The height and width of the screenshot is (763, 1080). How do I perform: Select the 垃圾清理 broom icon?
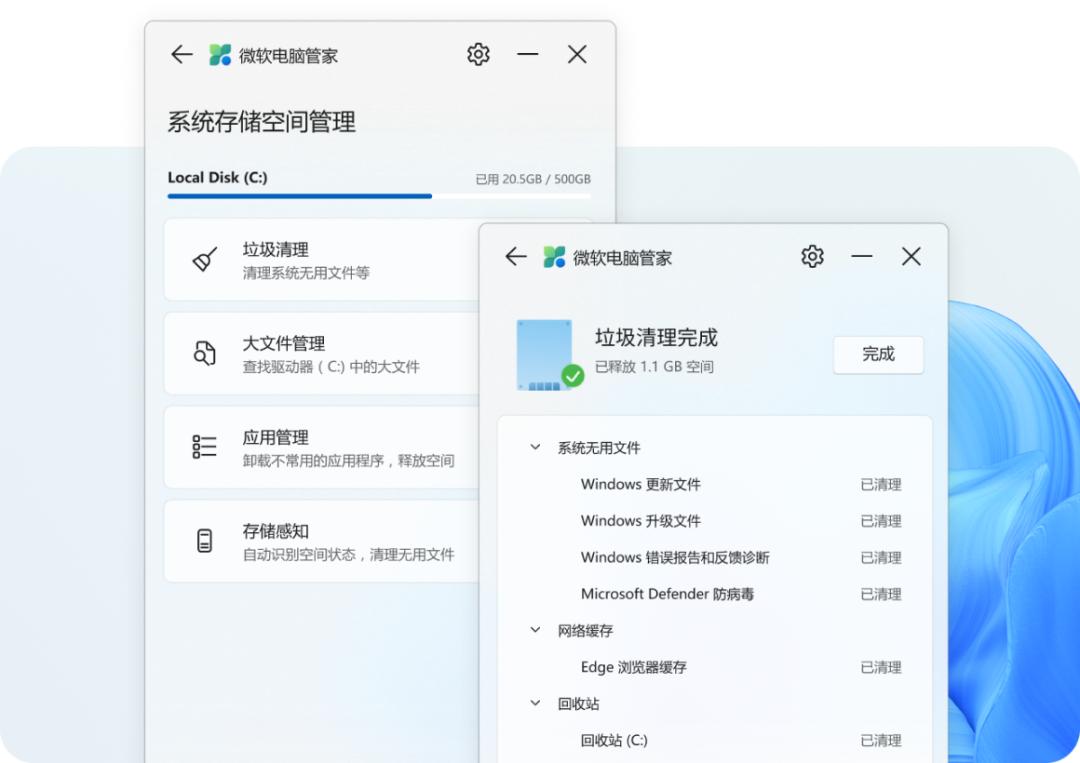[x=203, y=260]
